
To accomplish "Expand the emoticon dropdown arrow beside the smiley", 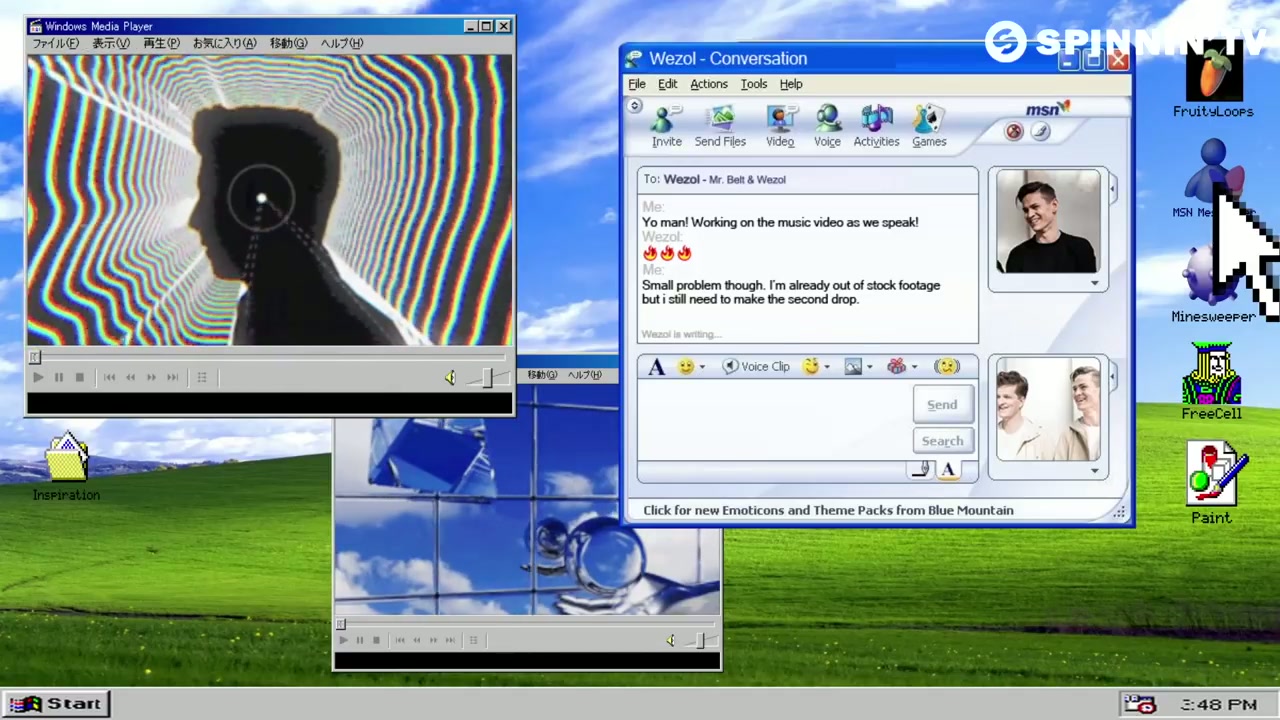I will [702, 367].
